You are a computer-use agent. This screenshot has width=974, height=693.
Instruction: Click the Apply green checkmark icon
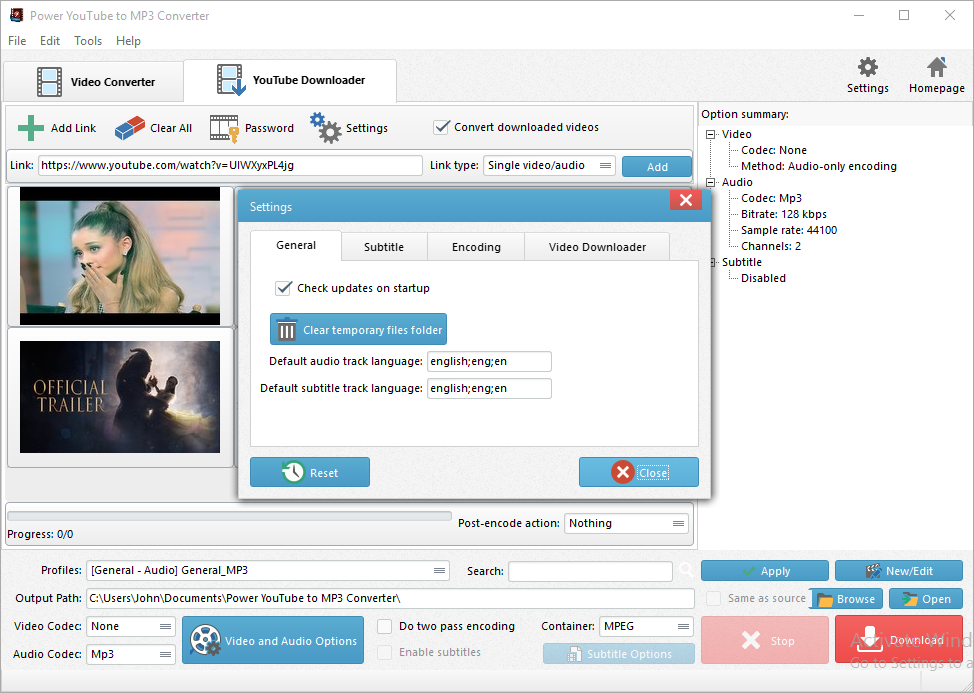[750, 571]
